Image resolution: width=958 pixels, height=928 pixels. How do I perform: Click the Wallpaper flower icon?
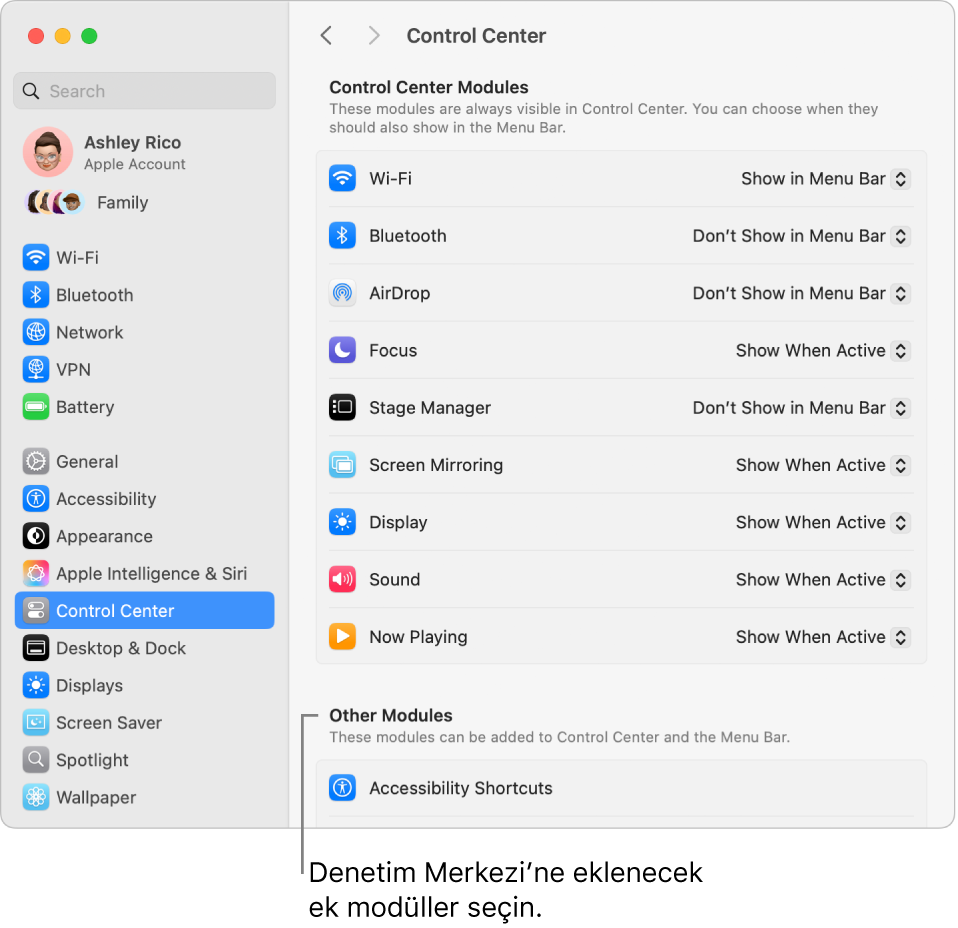pos(36,797)
